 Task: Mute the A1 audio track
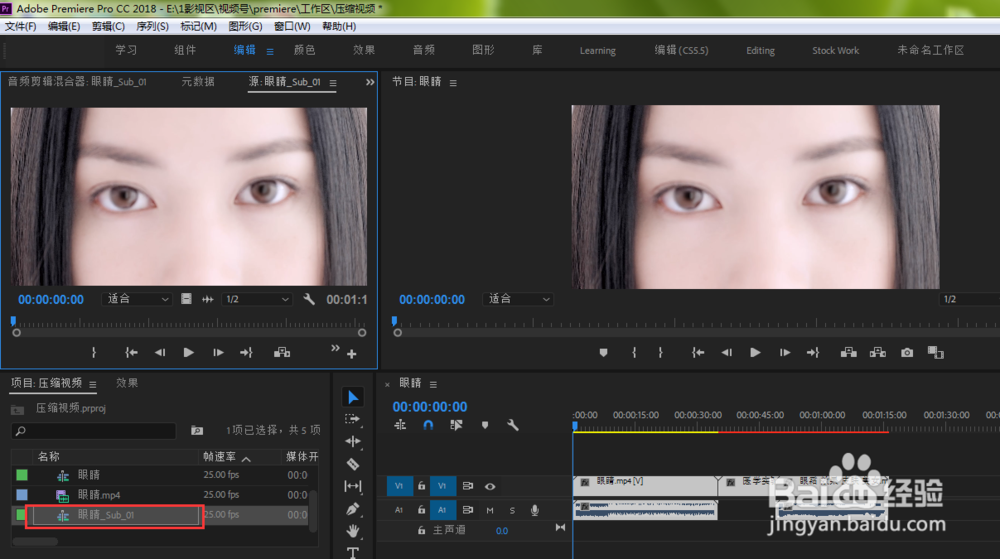[x=490, y=510]
